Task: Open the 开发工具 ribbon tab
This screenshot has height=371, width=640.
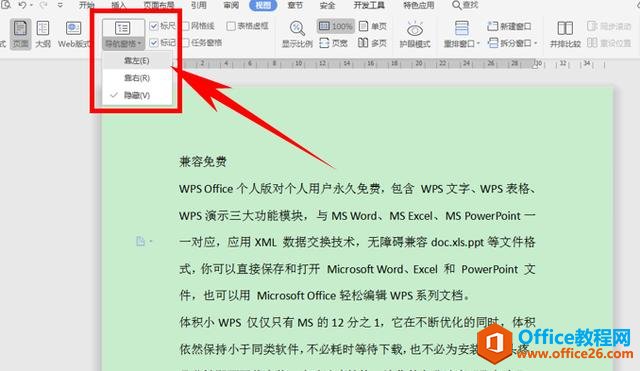Action: click(x=369, y=5)
